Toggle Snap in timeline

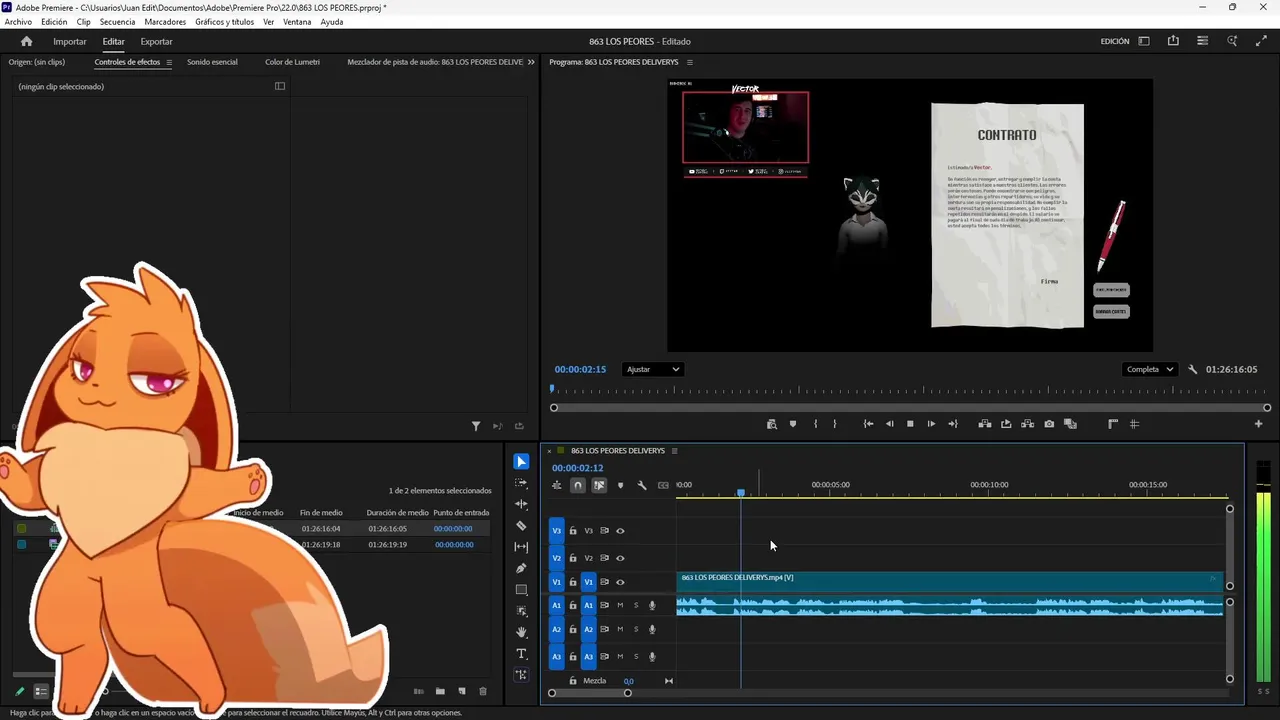click(x=577, y=485)
